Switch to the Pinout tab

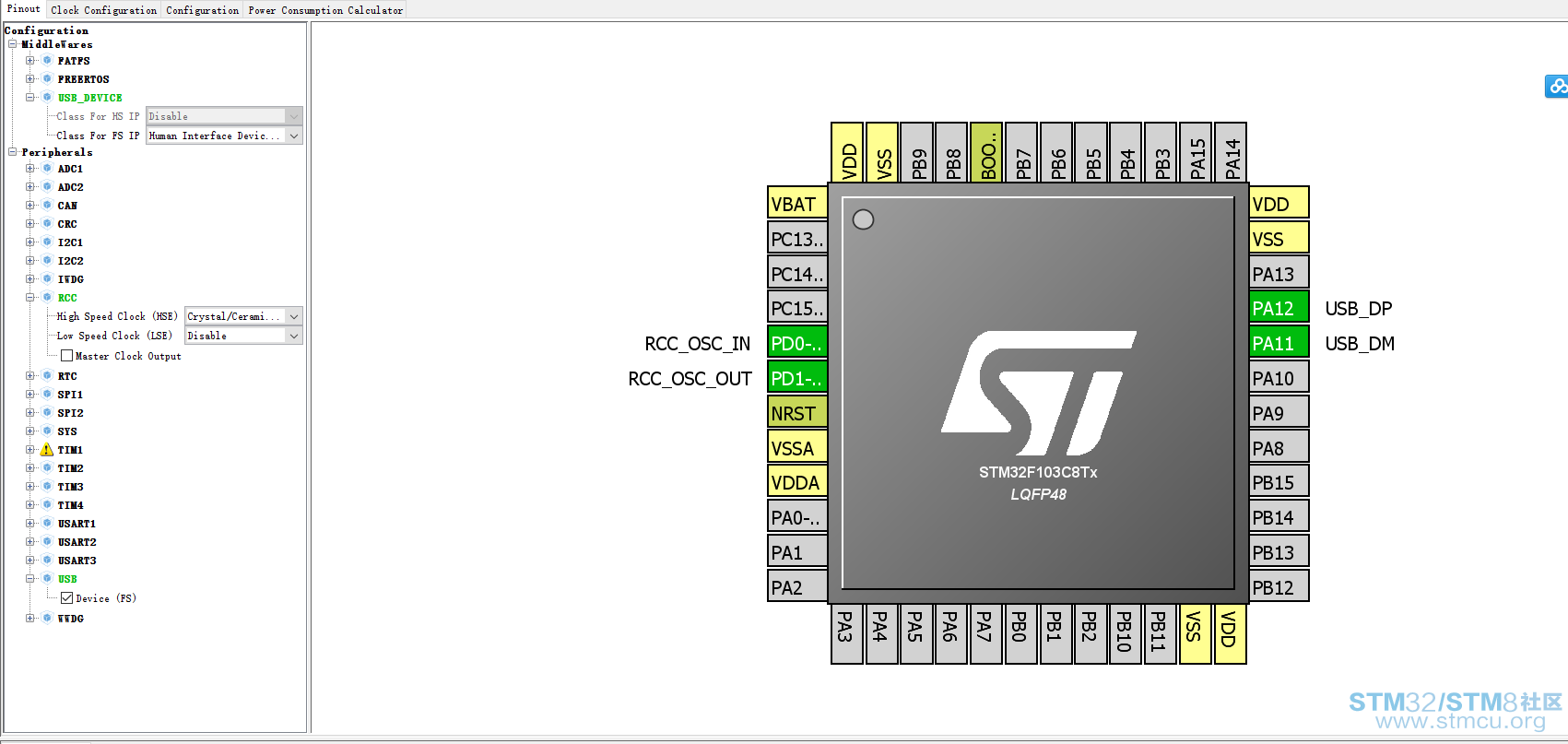click(x=23, y=9)
